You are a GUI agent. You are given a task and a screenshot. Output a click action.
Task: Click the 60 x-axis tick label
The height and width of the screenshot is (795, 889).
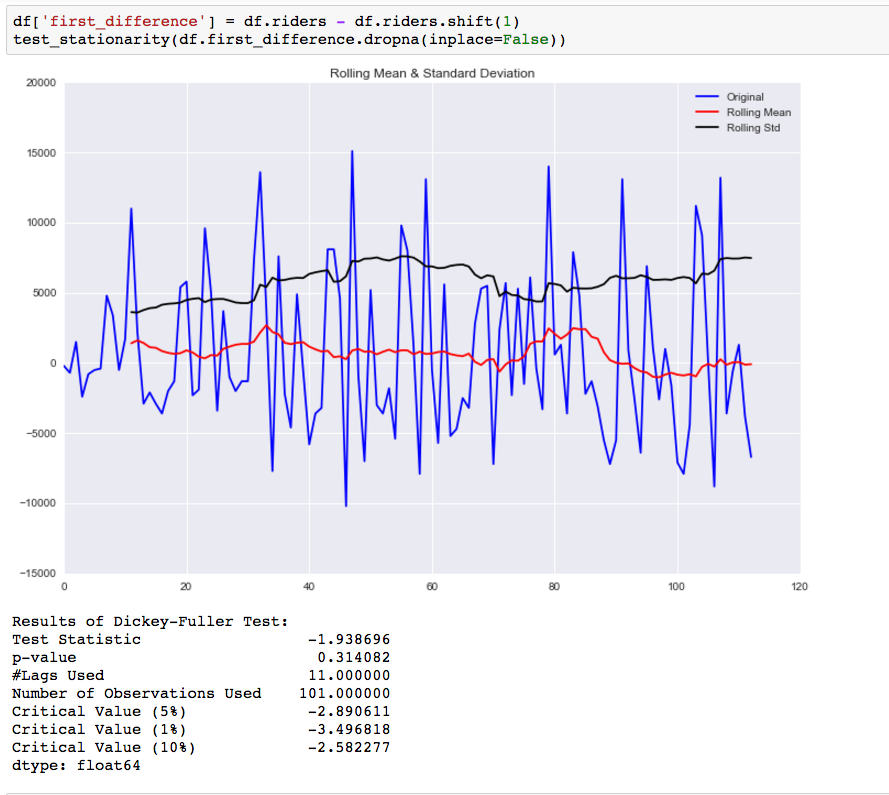pos(432,586)
